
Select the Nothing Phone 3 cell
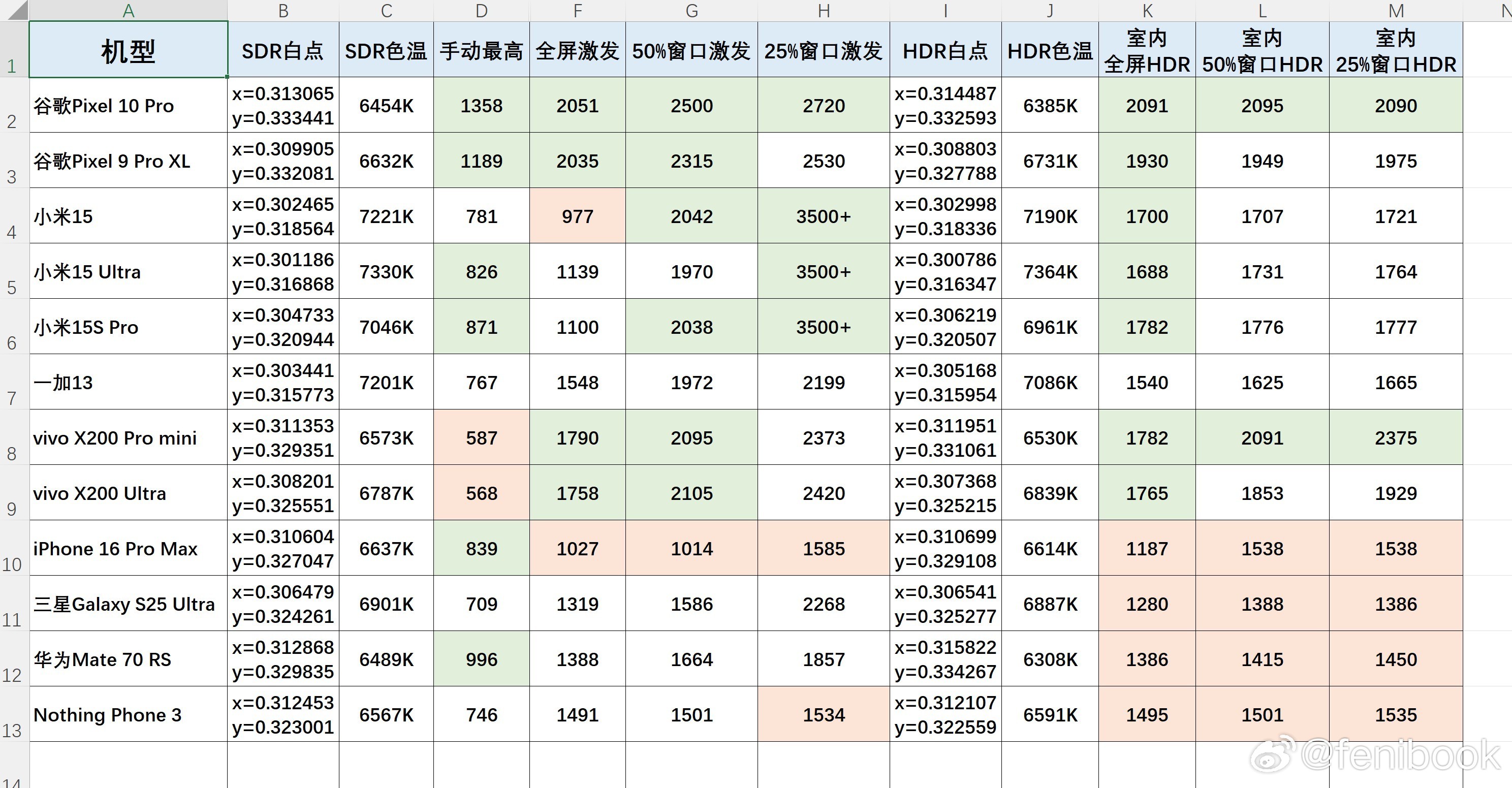(128, 714)
